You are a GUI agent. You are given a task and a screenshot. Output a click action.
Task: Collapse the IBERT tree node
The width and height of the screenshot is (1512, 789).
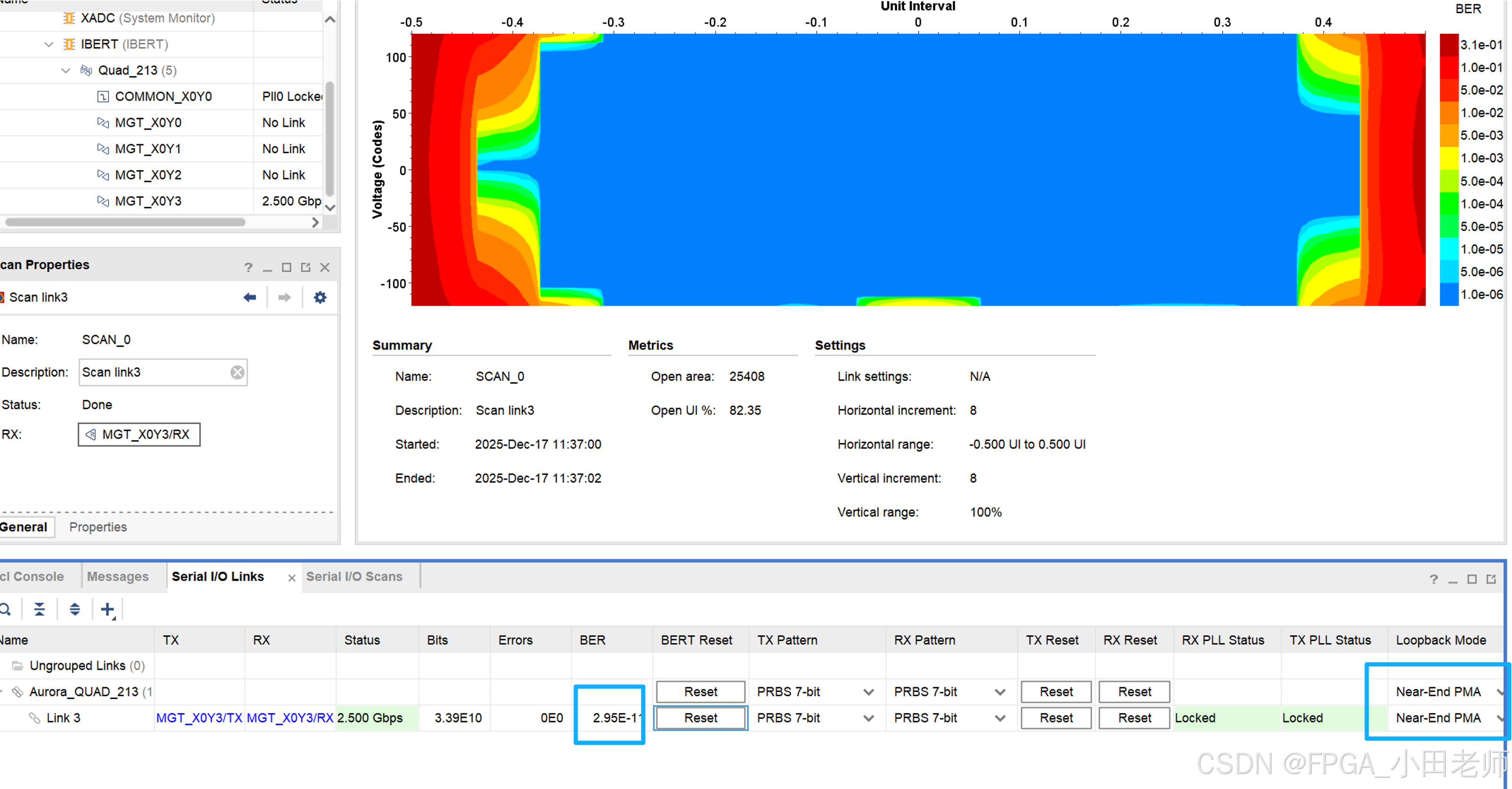tap(49, 44)
